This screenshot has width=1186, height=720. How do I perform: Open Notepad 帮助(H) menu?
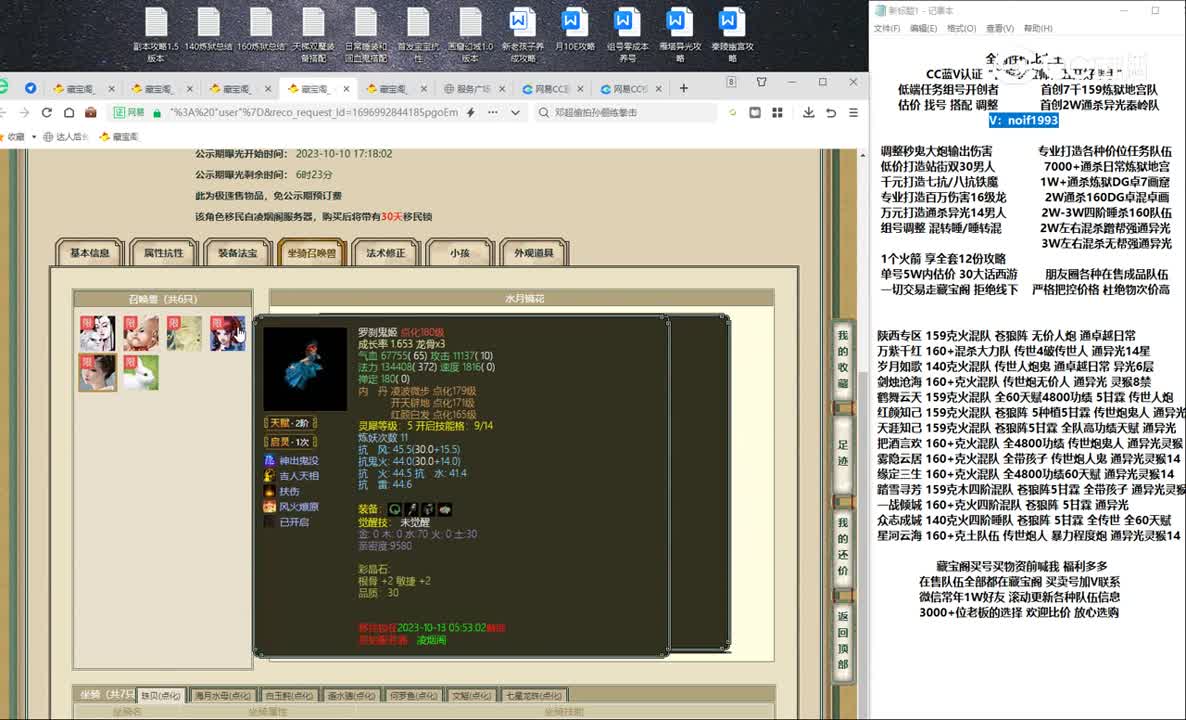1038,28
